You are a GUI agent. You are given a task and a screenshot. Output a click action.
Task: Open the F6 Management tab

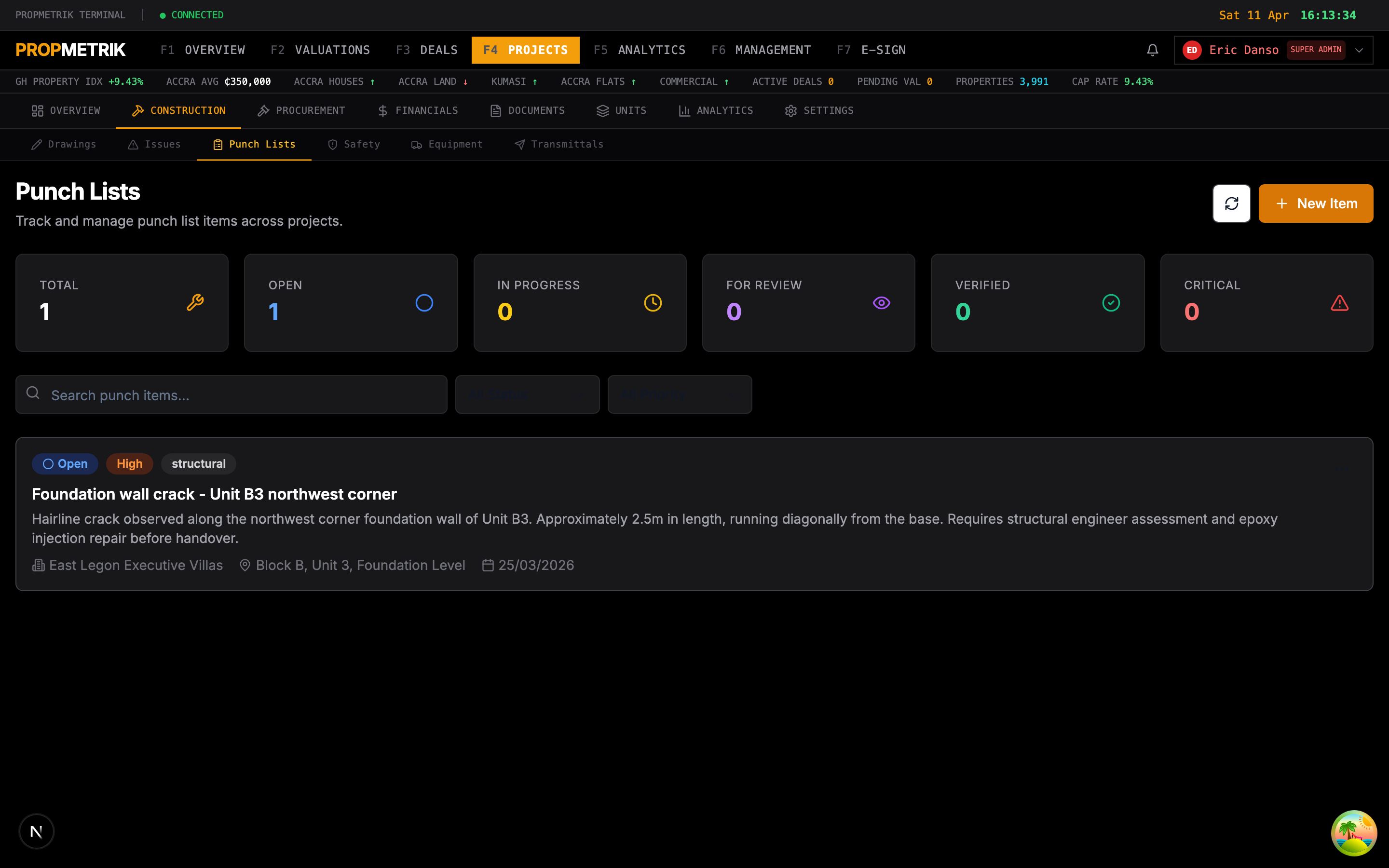[x=761, y=50]
